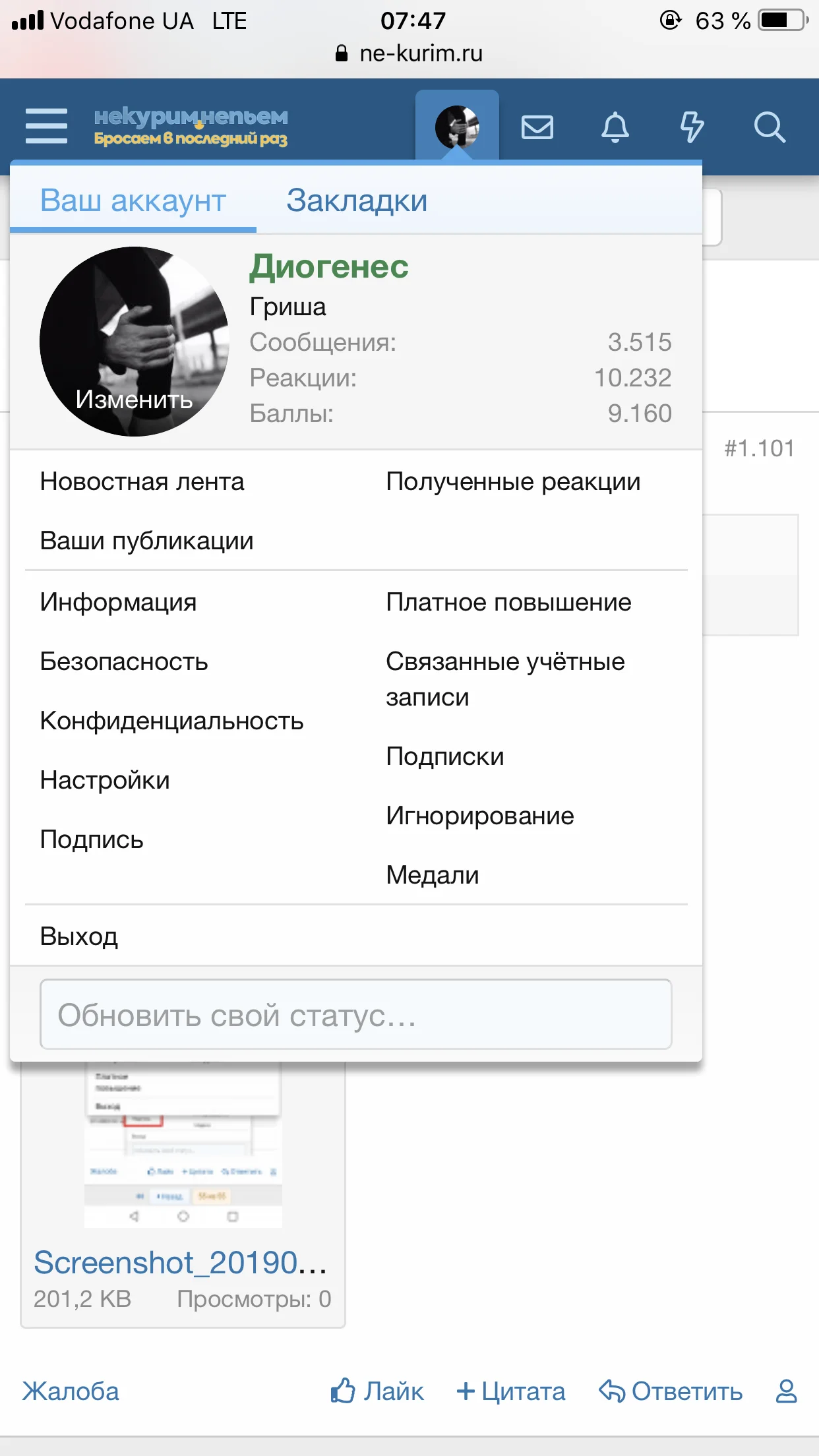Image resolution: width=819 pixels, height=1456 pixels.
Task: Open Полученные реакции
Action: [x=513, y=482]
